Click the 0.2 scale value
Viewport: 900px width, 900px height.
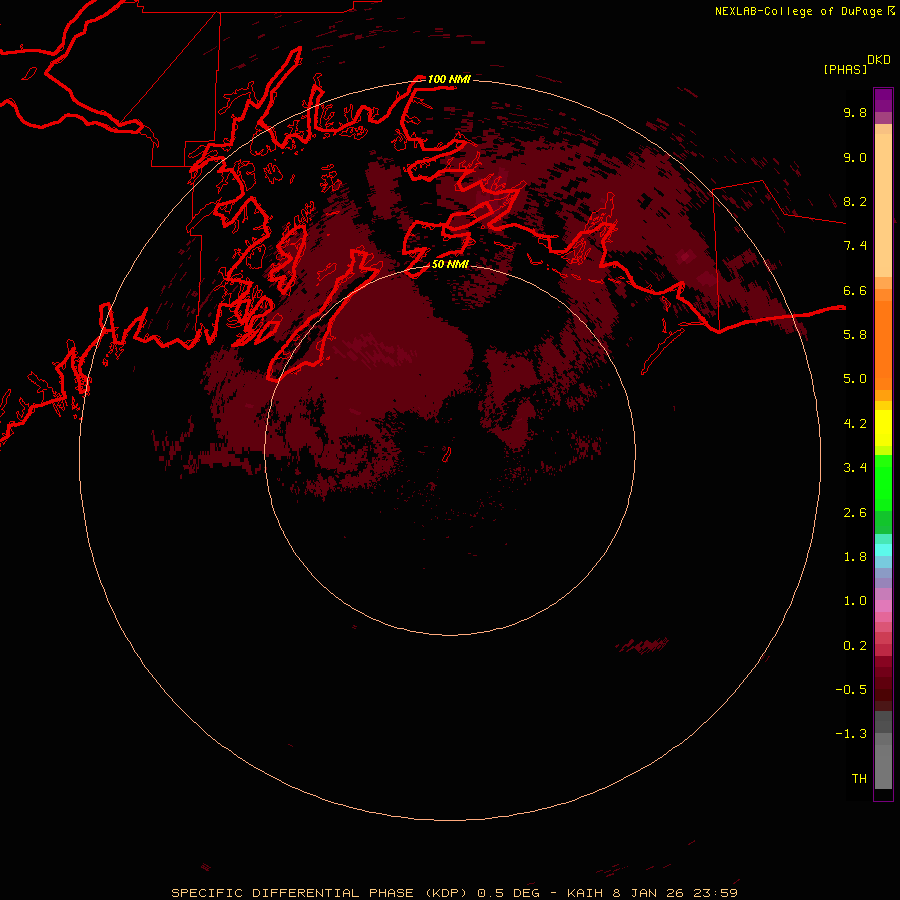point(855,645)
